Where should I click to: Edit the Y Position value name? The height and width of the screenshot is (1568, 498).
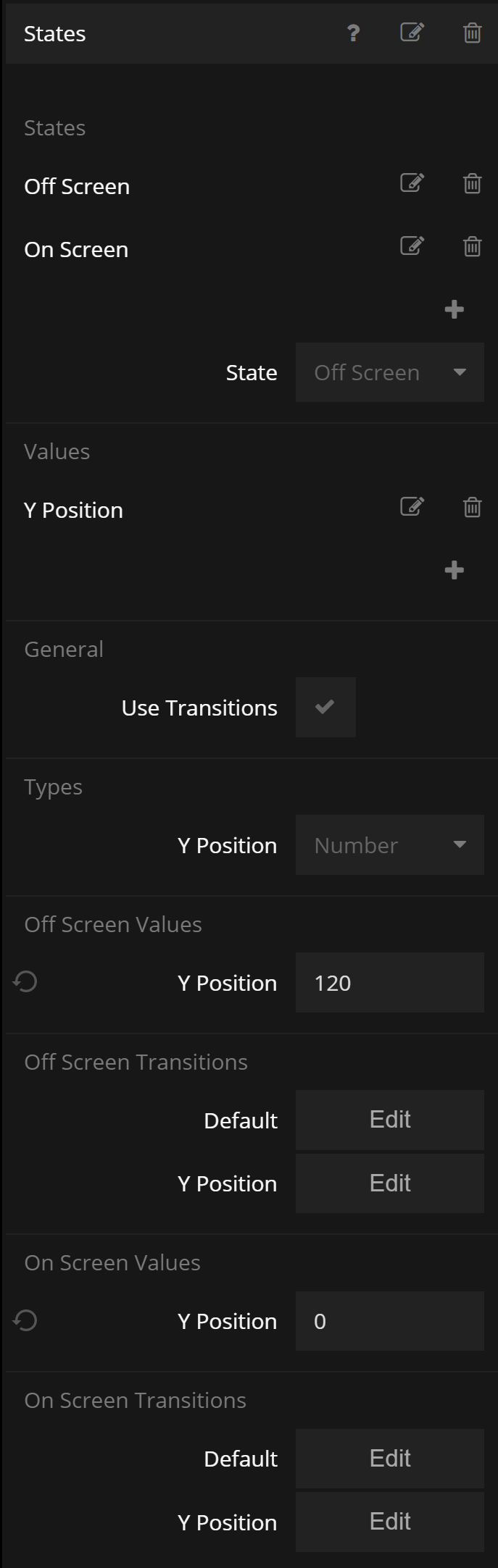pos(412,507)
